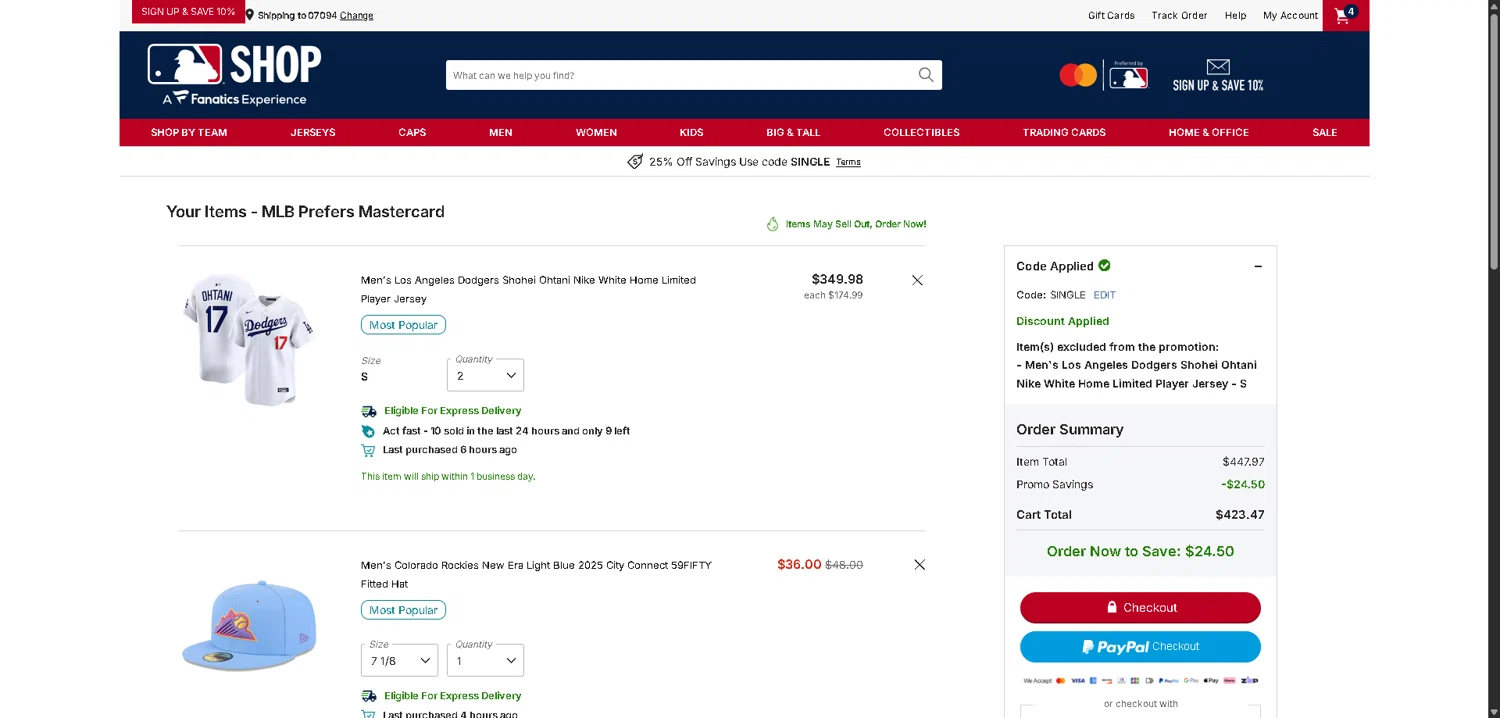Click the flame icon by Items May Sell Out
Image resolution: width=1500 pixels, height=718 pixels.
click(772, 224)
